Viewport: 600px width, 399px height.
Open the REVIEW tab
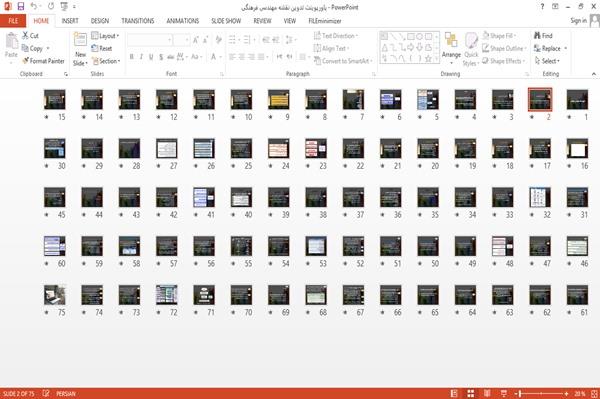click(262, 21)
